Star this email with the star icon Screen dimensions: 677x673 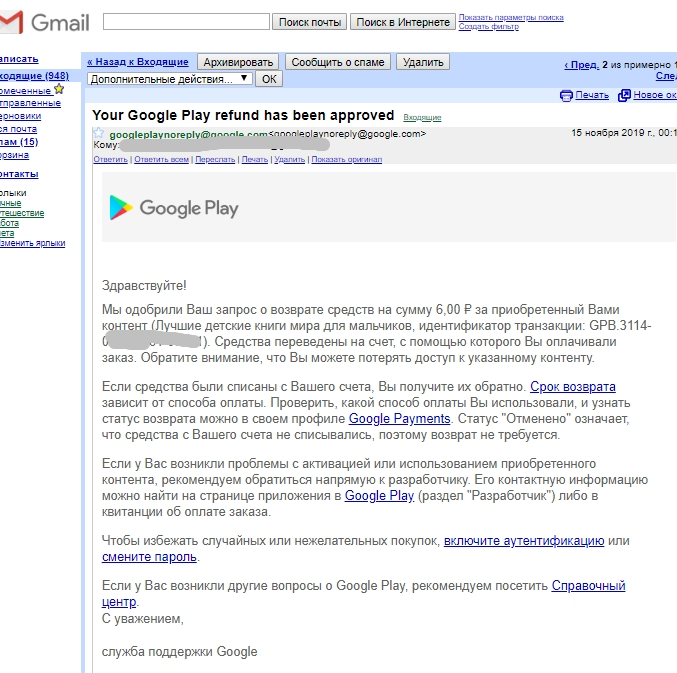coord(98,133)
